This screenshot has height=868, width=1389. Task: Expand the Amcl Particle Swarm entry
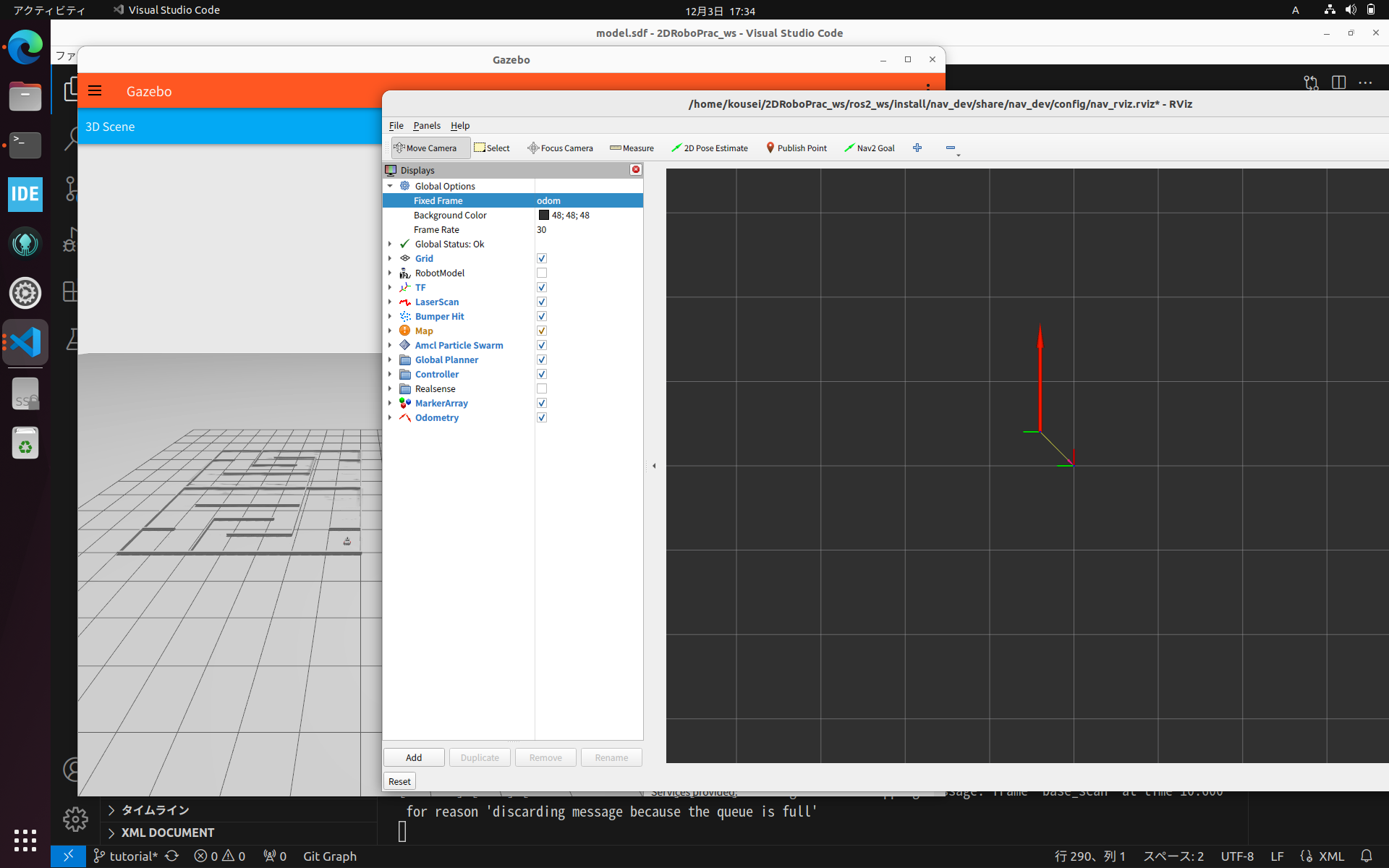click(390, 345)
